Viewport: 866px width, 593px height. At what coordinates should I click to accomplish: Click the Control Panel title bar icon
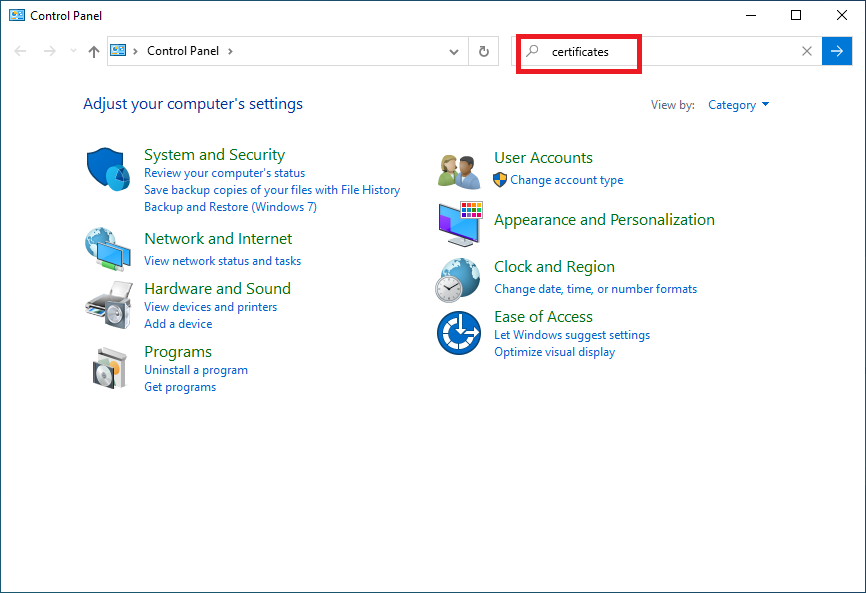pyautogui.click(x=17, y=15)
